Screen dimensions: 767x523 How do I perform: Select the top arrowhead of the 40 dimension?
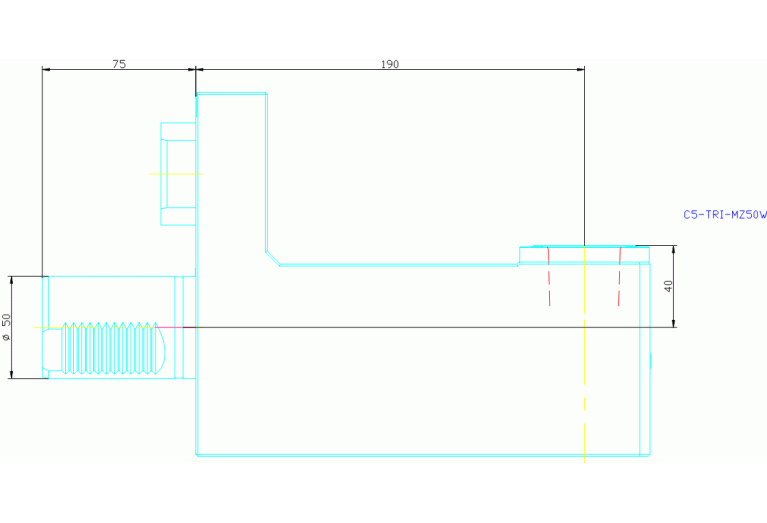(x=674, y=250)
